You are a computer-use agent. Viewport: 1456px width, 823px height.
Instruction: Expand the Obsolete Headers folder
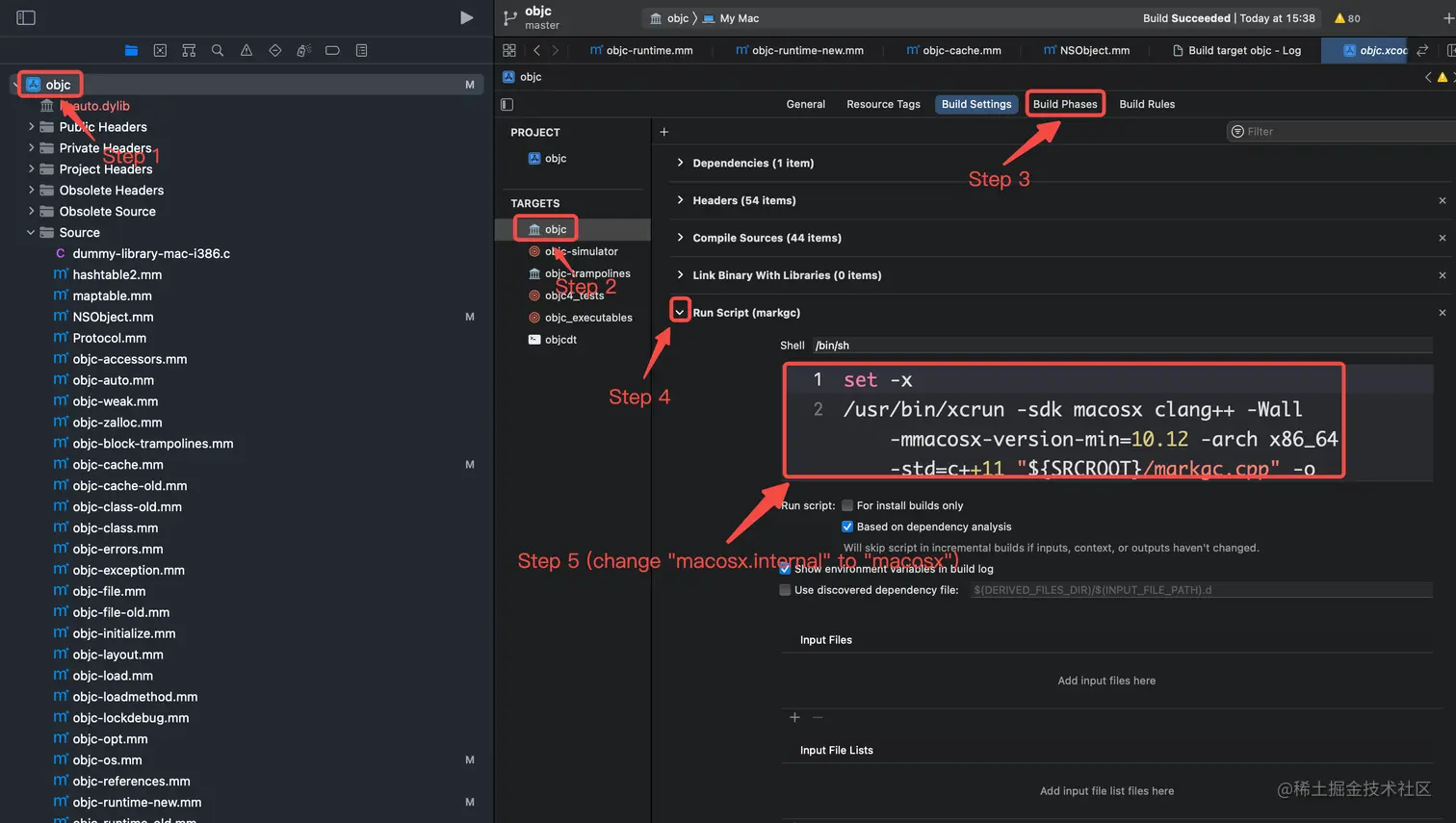click(x=31, y=190)
